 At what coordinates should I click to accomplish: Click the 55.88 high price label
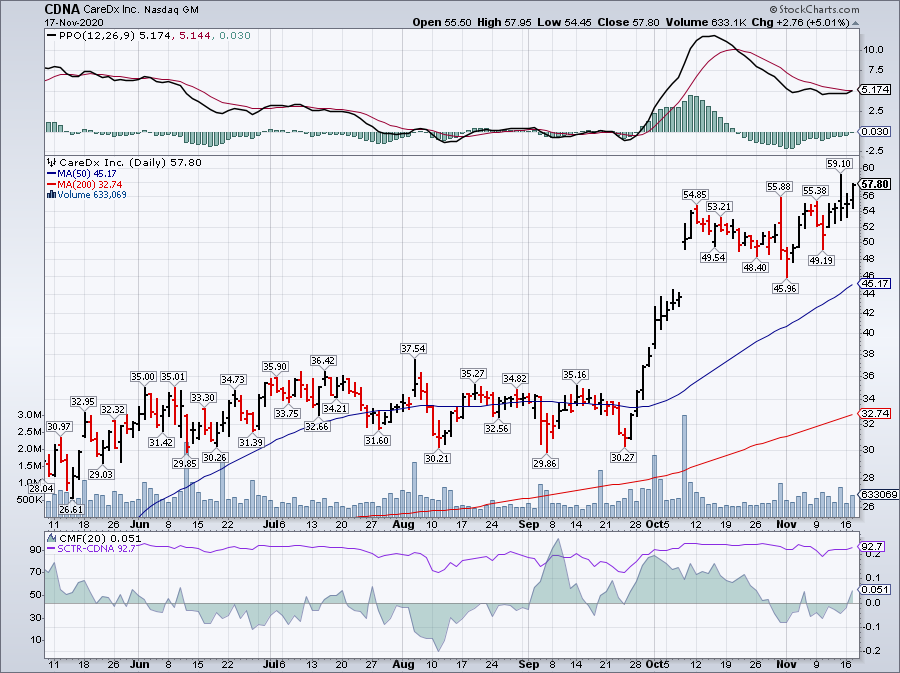pyautogui.click(x=779, y=187)
